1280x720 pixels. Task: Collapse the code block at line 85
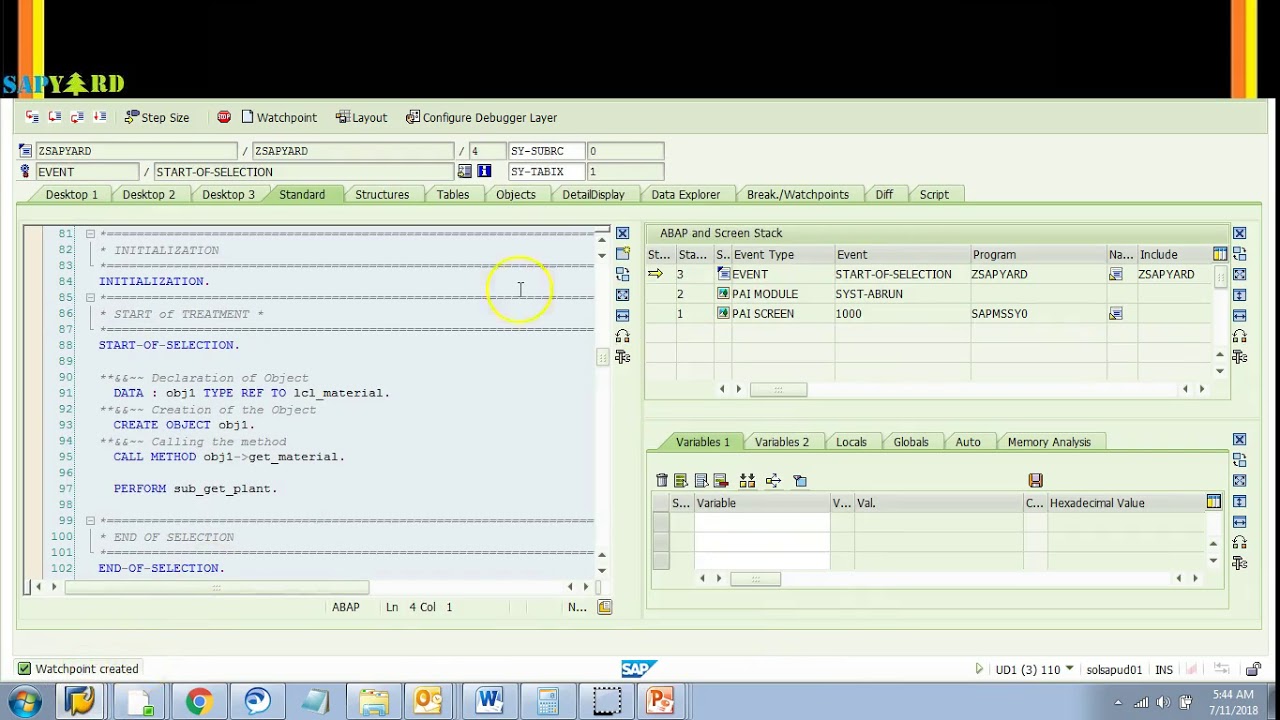(x=90, y=298)
